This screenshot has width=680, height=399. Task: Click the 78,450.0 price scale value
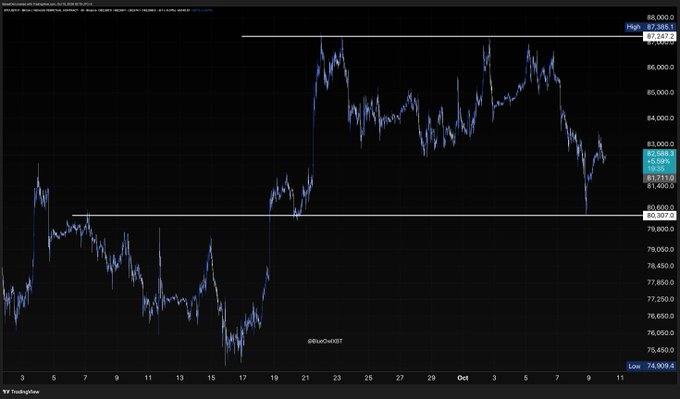point(660,266)
